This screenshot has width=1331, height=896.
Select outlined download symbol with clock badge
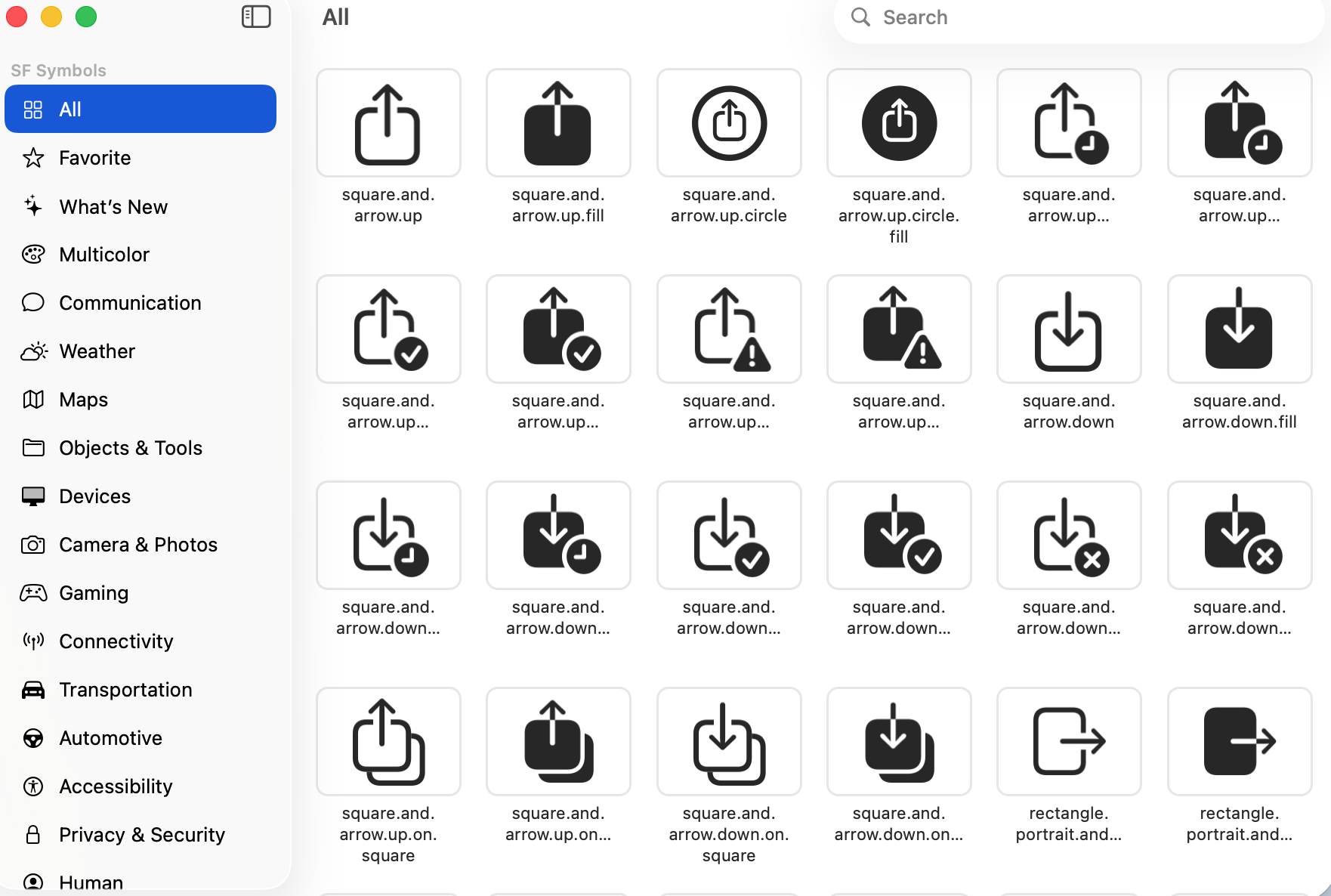point(388,536)
